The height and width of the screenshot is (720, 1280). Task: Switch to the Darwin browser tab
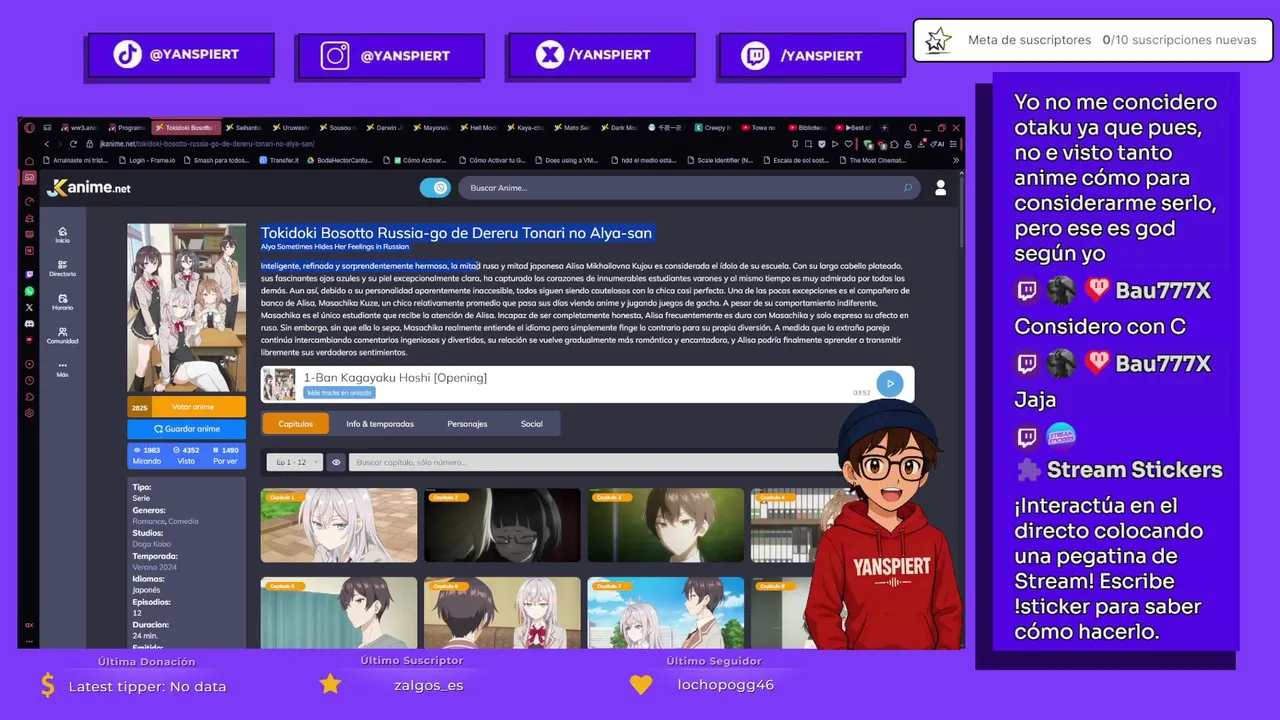tap(383, 128)
